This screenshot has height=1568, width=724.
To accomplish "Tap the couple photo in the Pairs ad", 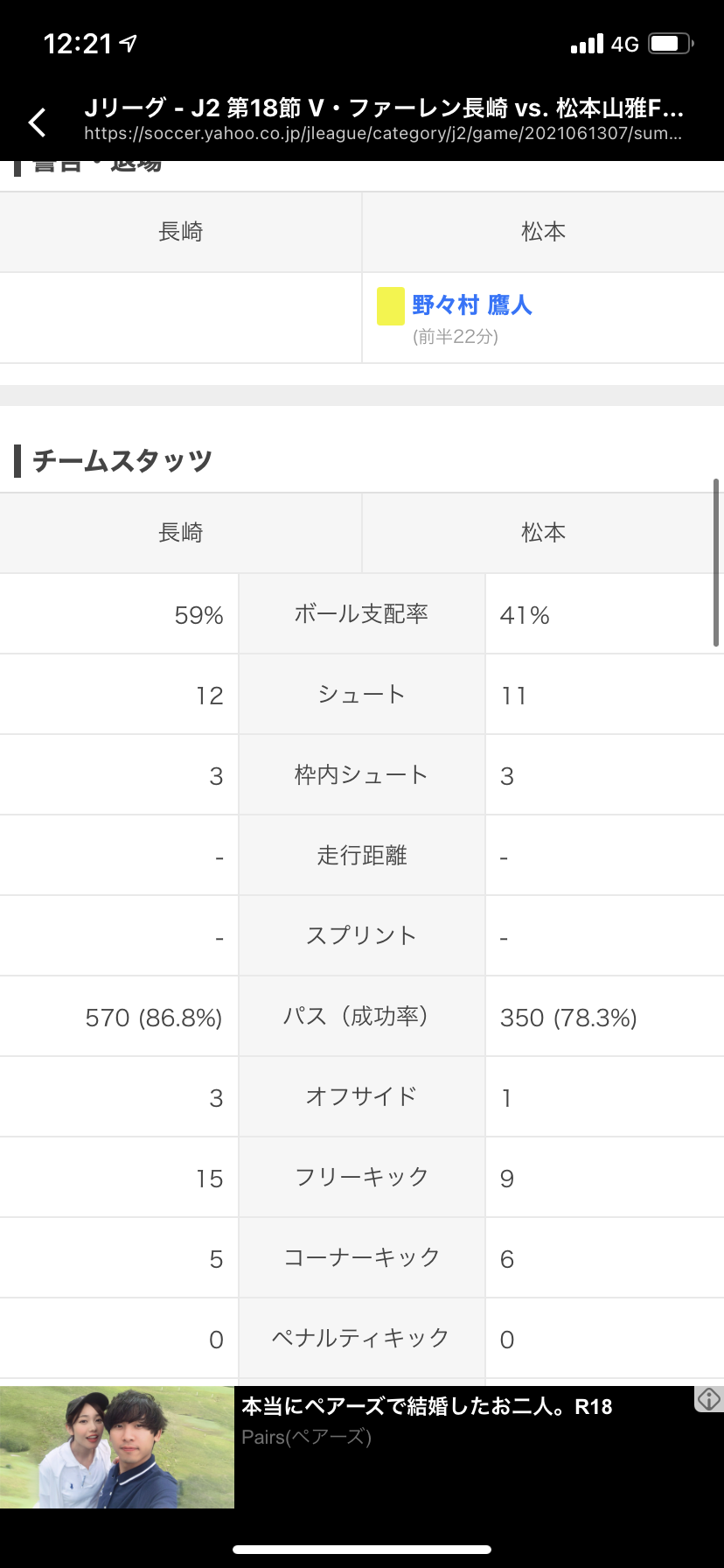I will [x=117, y=1447].
